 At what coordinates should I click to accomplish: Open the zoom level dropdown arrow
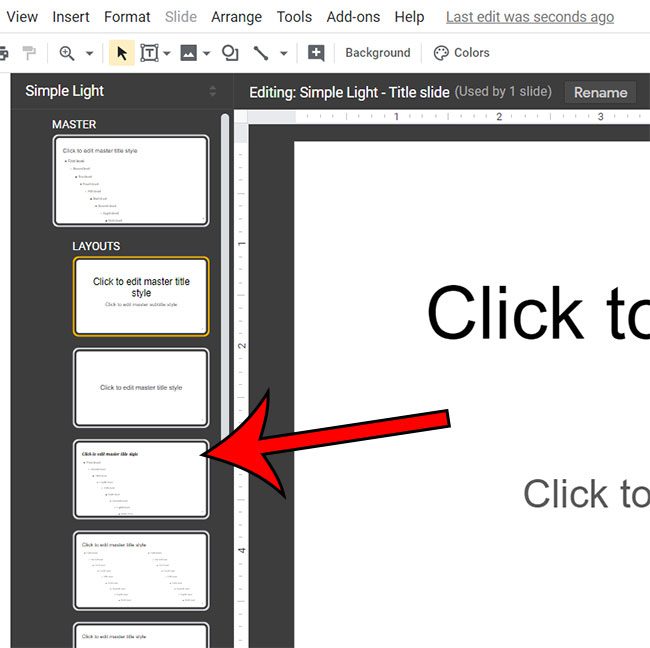pyautogui.click(x=89, y=53)
